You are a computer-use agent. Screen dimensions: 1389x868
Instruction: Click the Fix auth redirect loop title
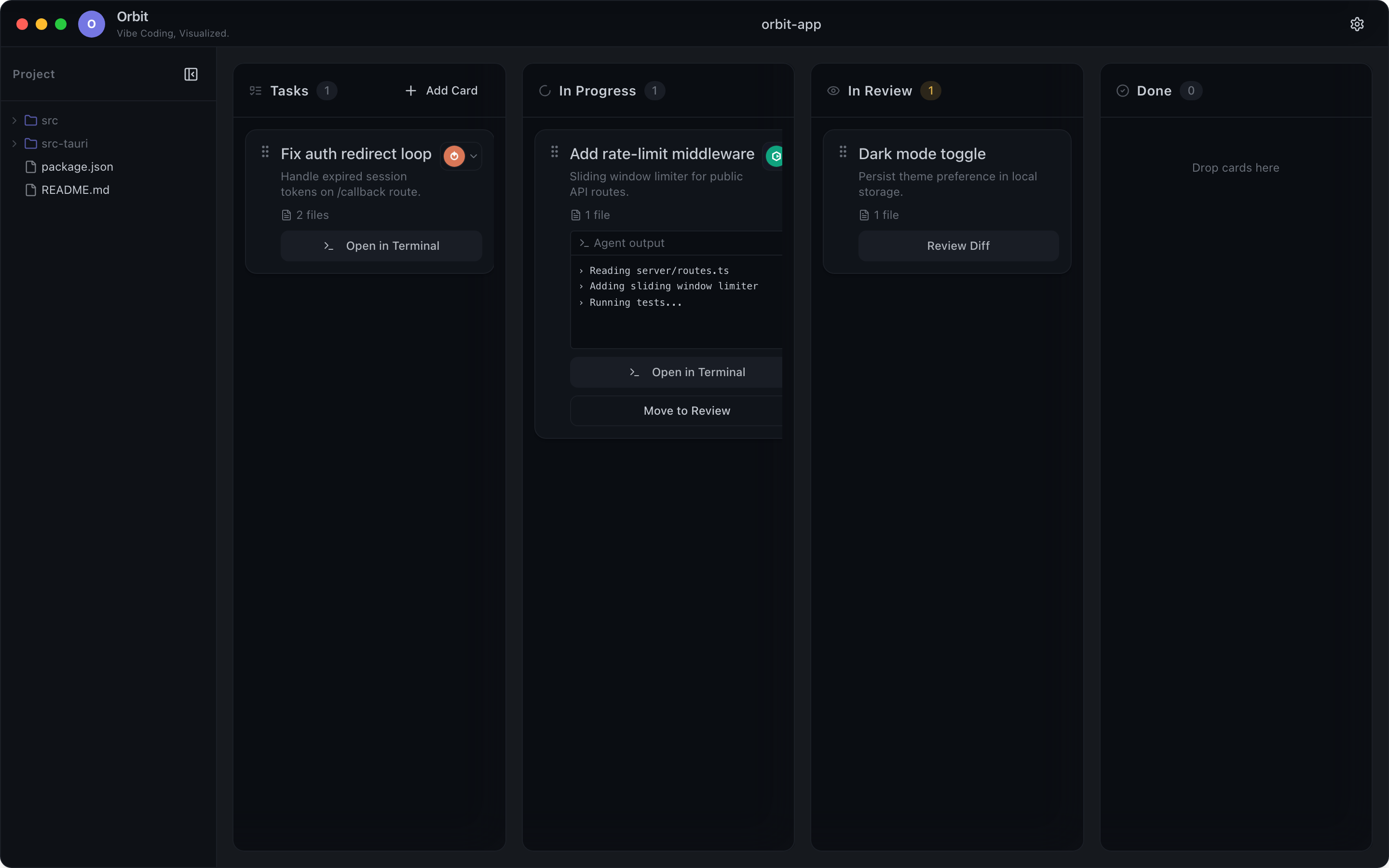(x=356, y=154)
